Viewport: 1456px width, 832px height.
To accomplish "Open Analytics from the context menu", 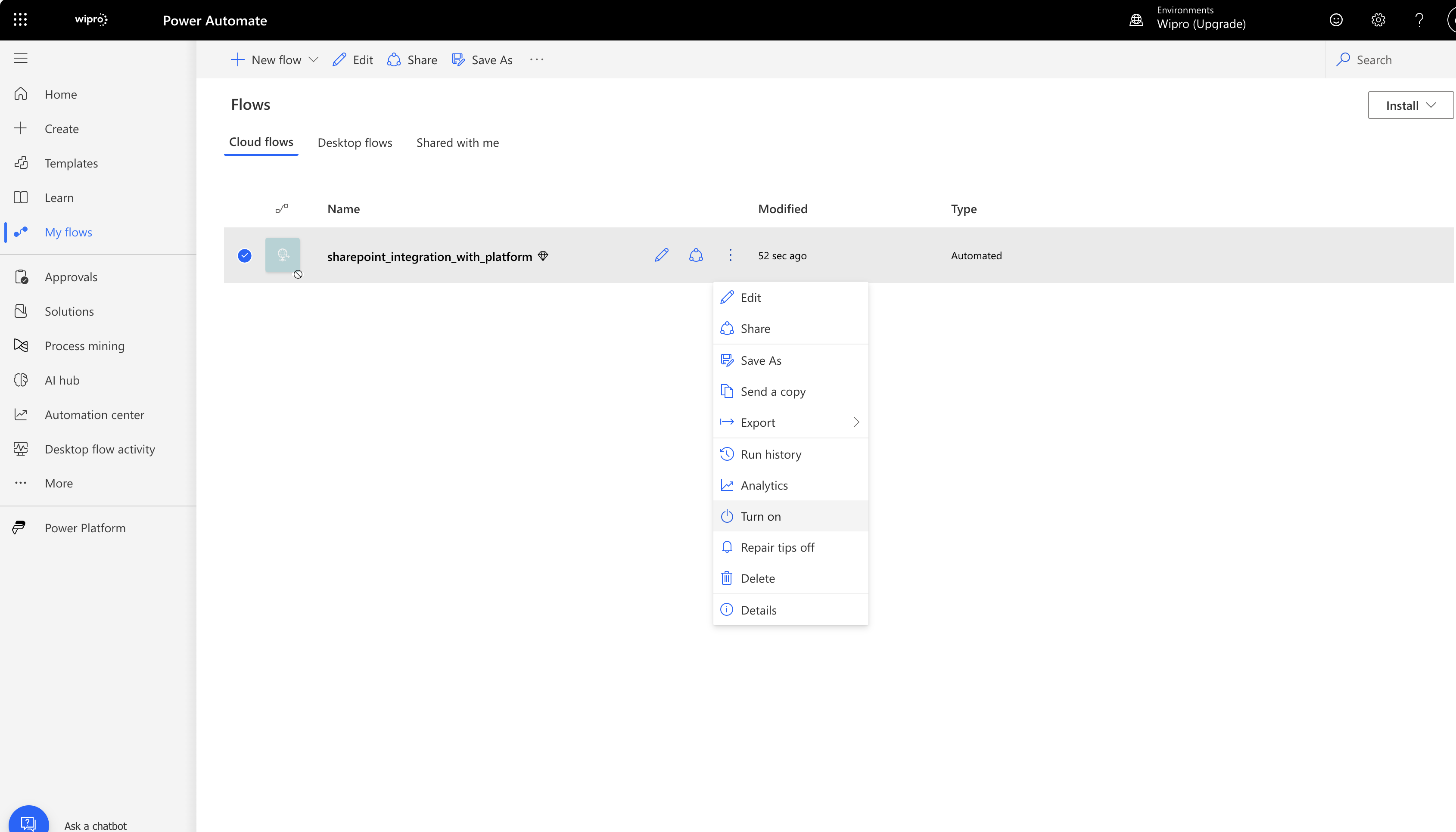I will 791,485.
